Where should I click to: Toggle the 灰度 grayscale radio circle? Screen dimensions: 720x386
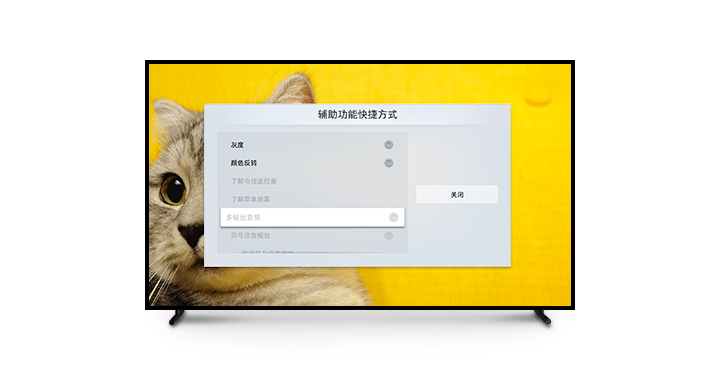(389, 145)
